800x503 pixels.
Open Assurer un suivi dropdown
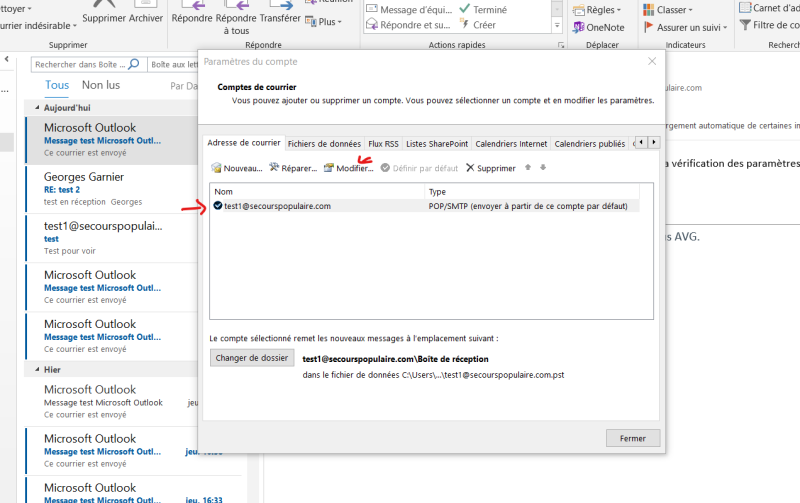point(685,28)
